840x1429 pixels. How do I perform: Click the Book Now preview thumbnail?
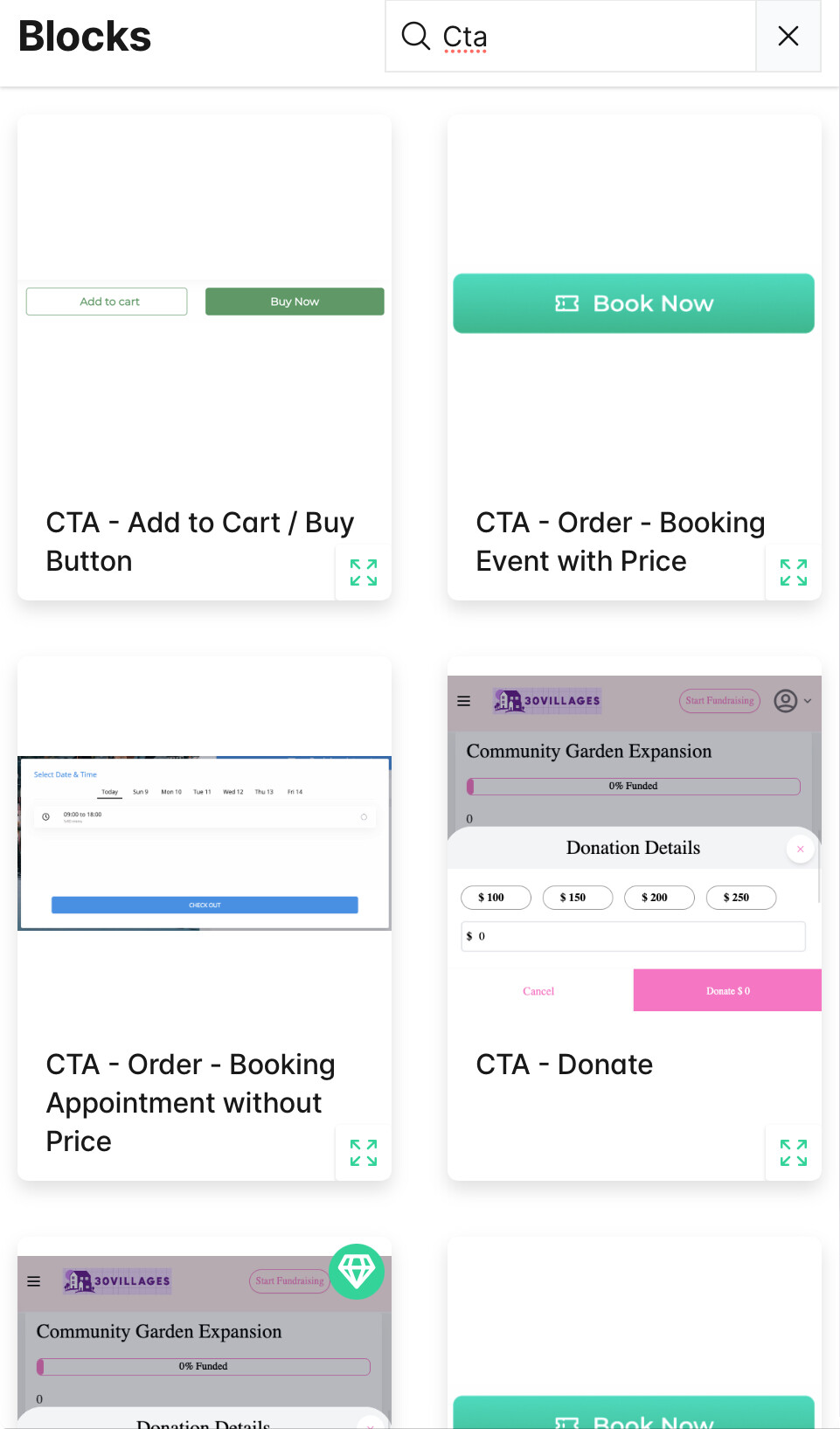point(634,303)
